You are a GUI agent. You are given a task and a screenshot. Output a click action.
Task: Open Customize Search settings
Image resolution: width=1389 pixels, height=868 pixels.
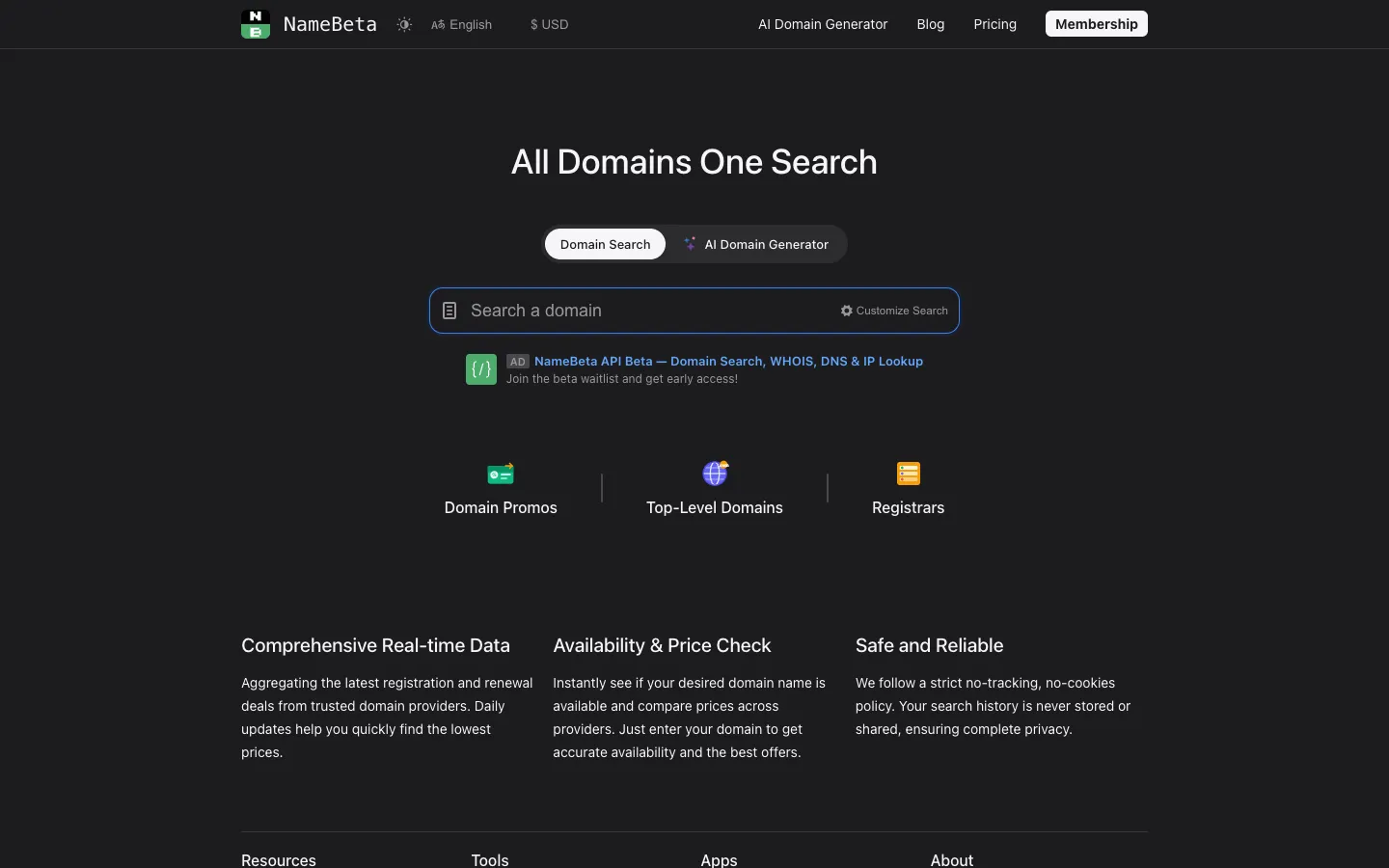pyautogui.click(x=894, y=311)
